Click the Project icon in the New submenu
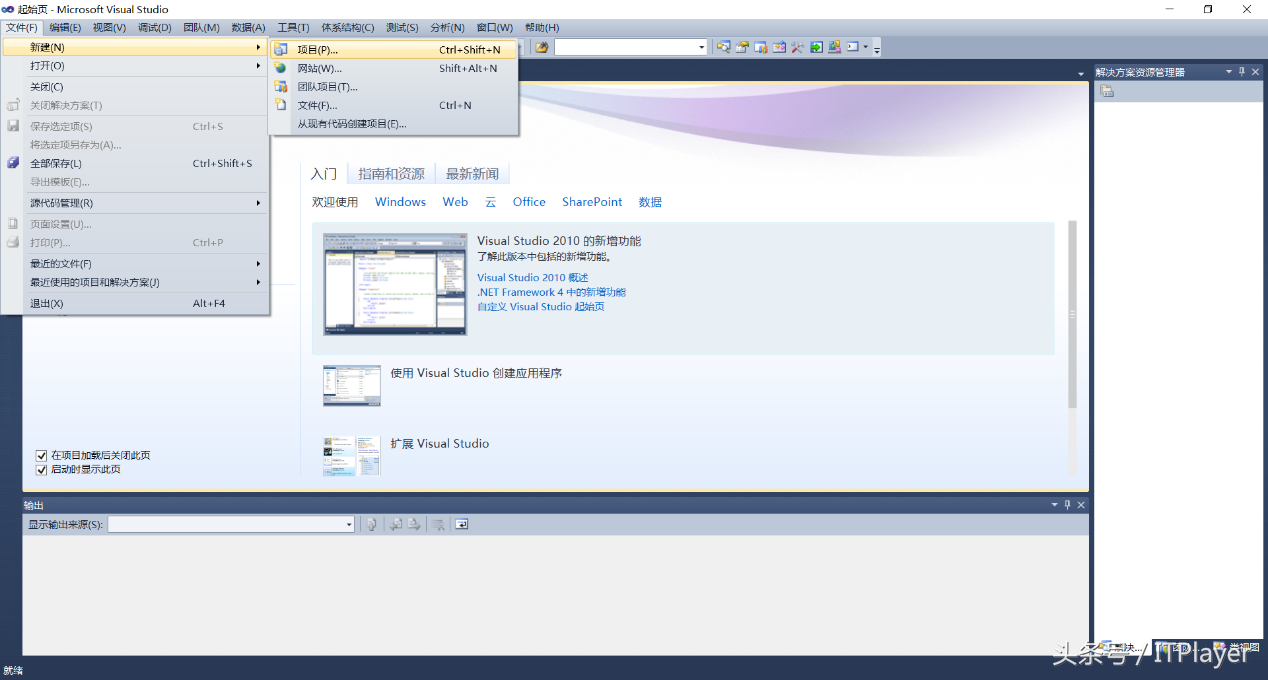The image size is (1268, 680). (281, 49)
